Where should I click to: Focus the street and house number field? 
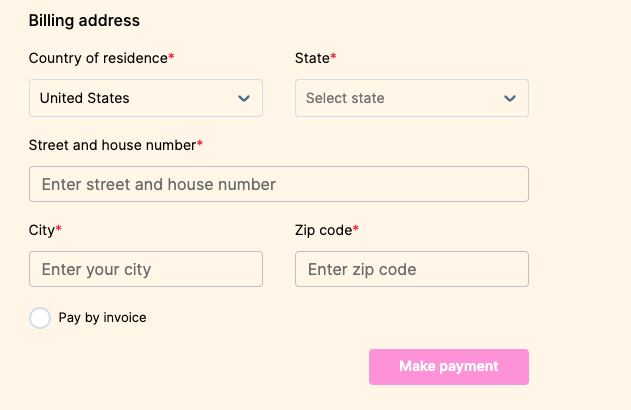279,184
